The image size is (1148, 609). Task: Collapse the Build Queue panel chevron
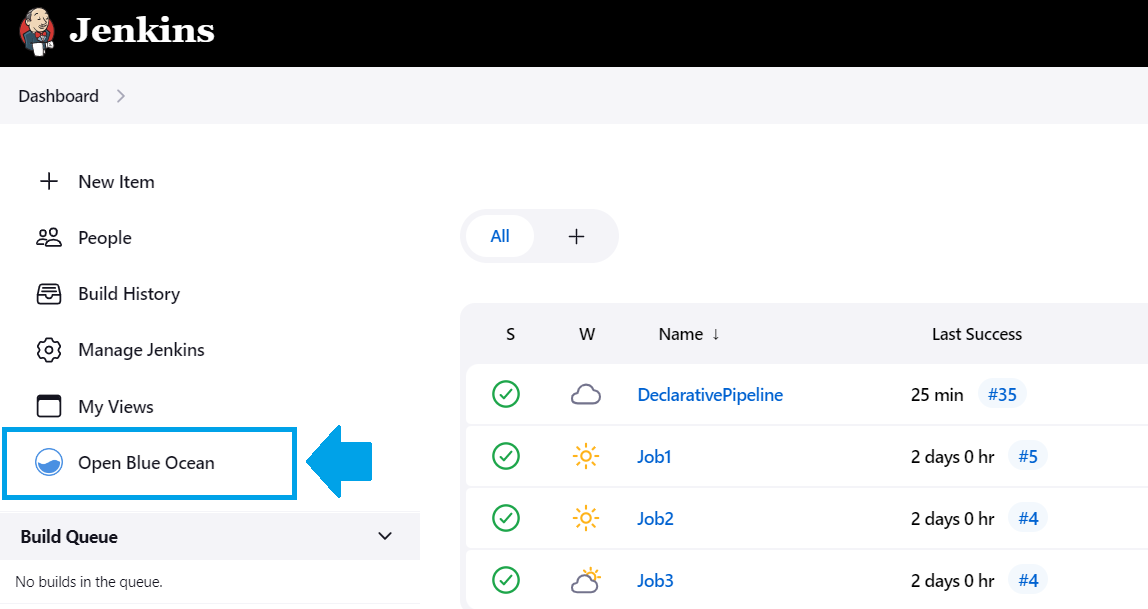tap(385, 536)
